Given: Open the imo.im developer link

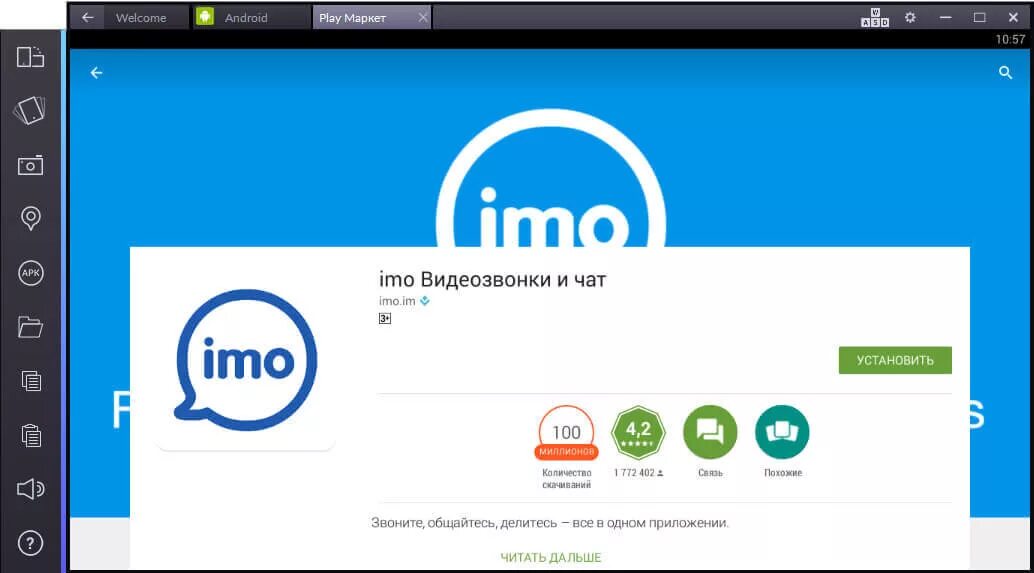Looking at the screenshot, I should (x=397, y=301).
